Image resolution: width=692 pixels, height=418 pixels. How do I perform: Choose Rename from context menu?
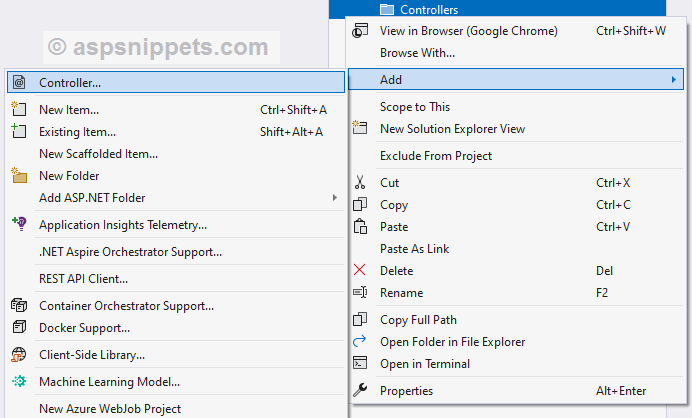pos(515,293)
